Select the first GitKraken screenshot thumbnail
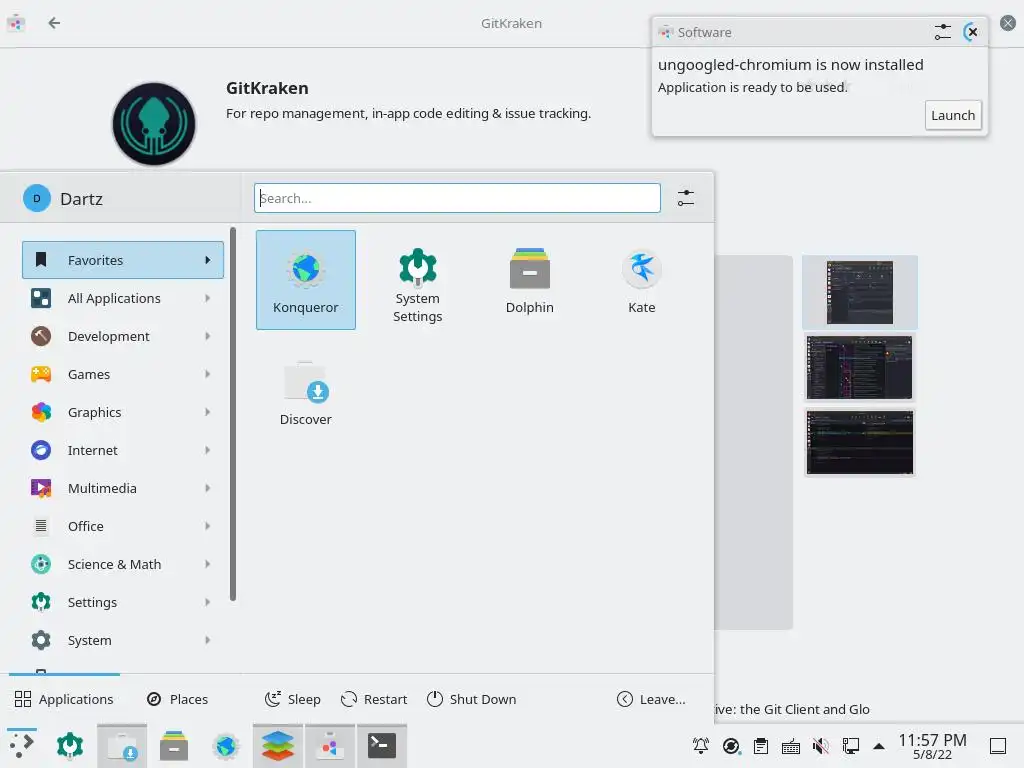 coord(859,292)
